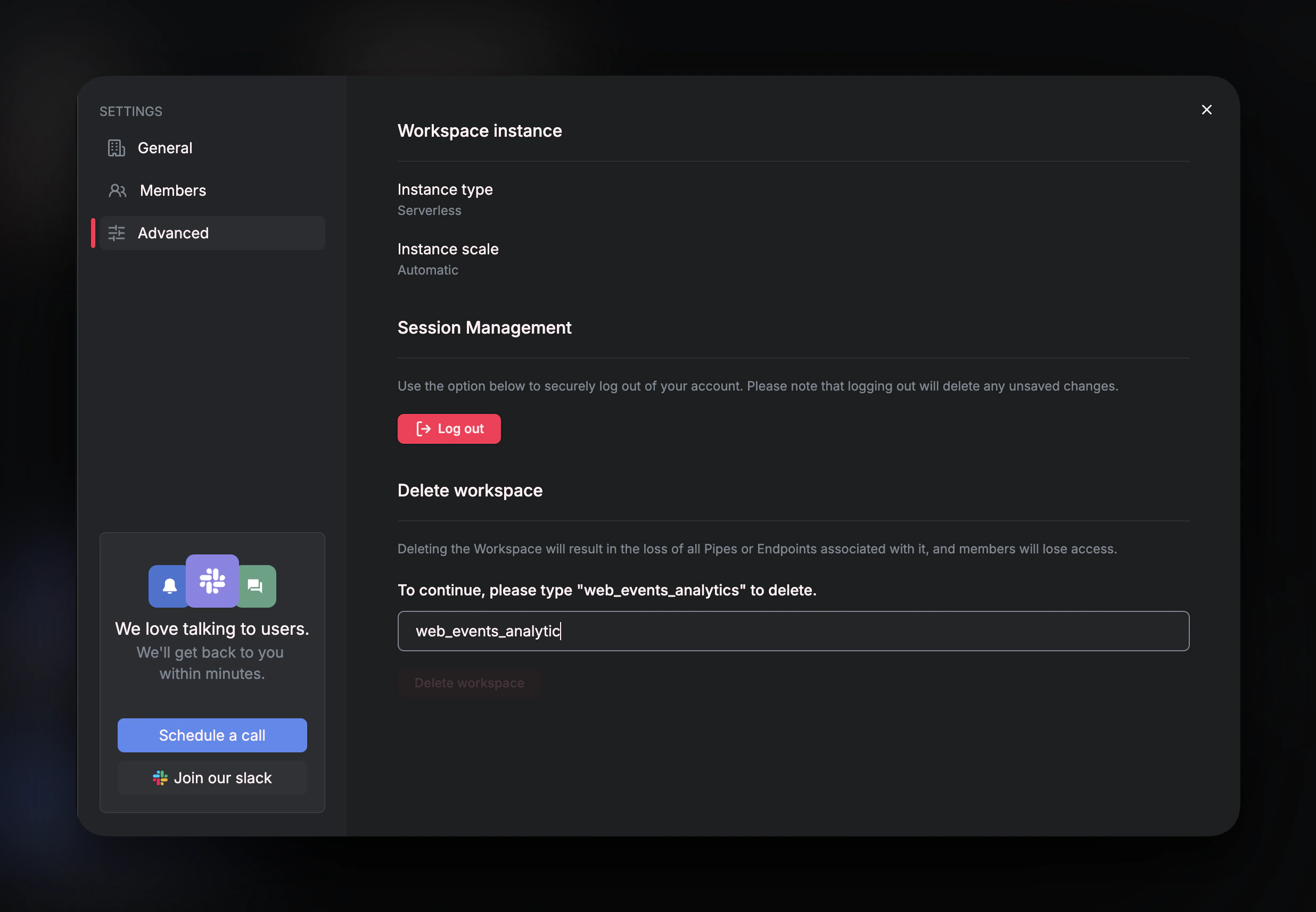Click the Serverless instance type value
The image size is (1316, 912).
pos(429,211)
